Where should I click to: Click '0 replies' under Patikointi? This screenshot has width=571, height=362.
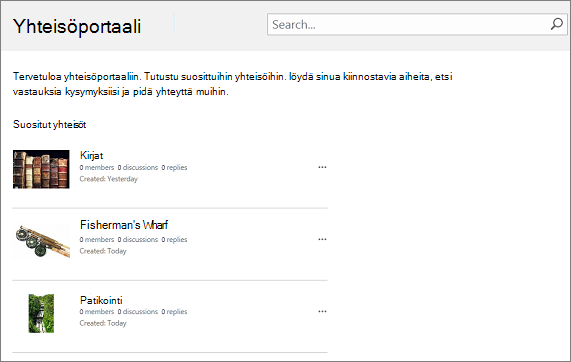click(x=174, y=312)
